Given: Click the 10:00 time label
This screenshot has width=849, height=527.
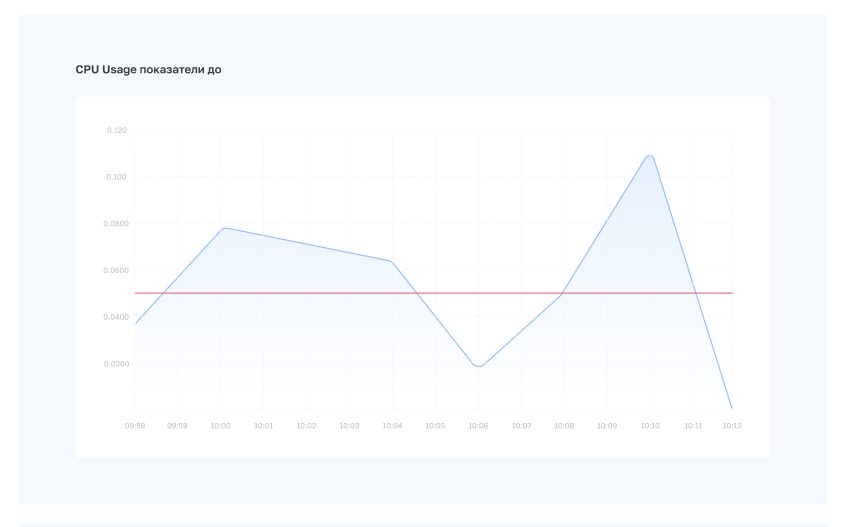Looking at the screenshot, I should [x=220, y=426].
